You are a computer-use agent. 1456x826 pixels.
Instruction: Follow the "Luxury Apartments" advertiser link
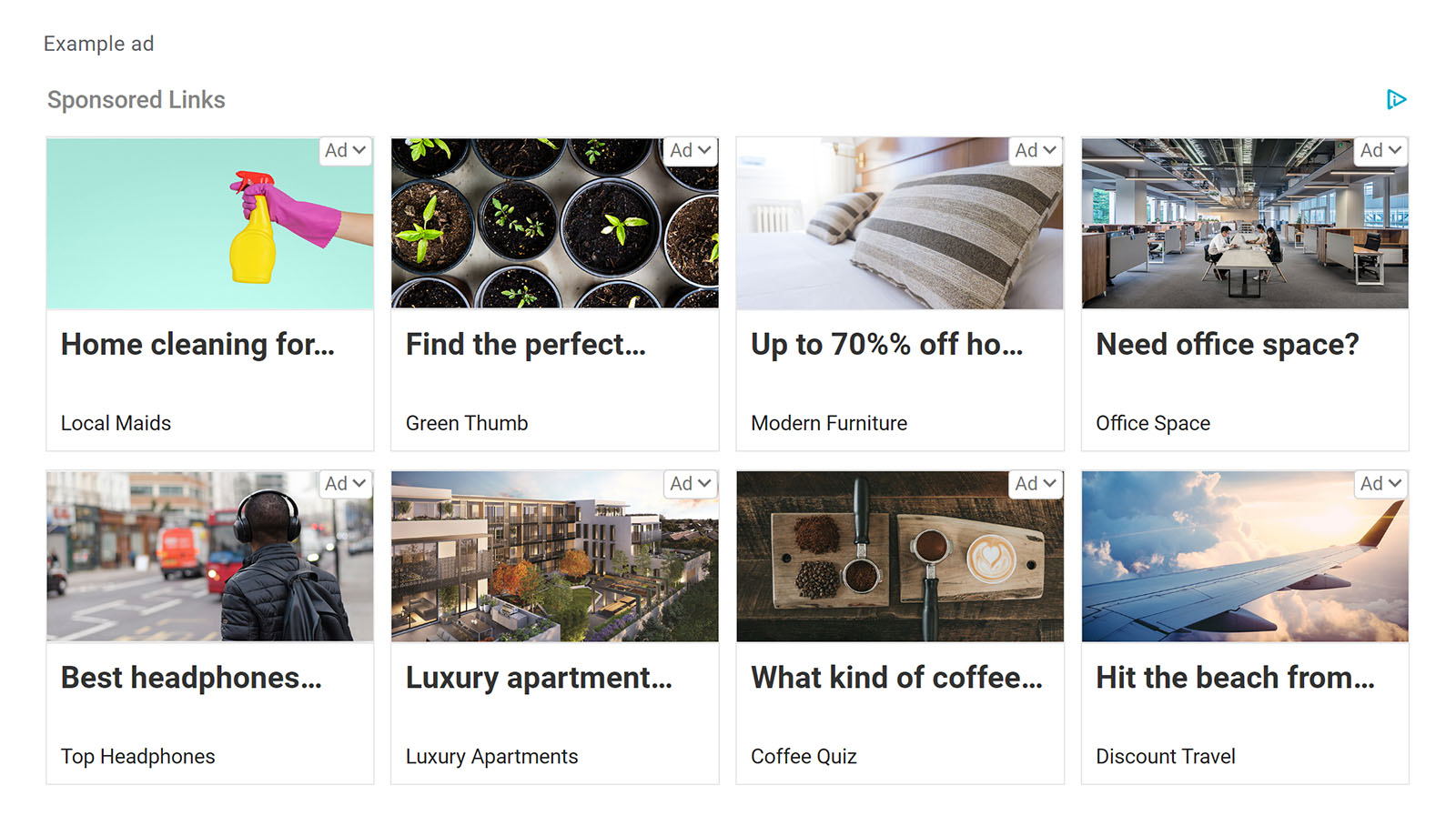pos(491,757)
